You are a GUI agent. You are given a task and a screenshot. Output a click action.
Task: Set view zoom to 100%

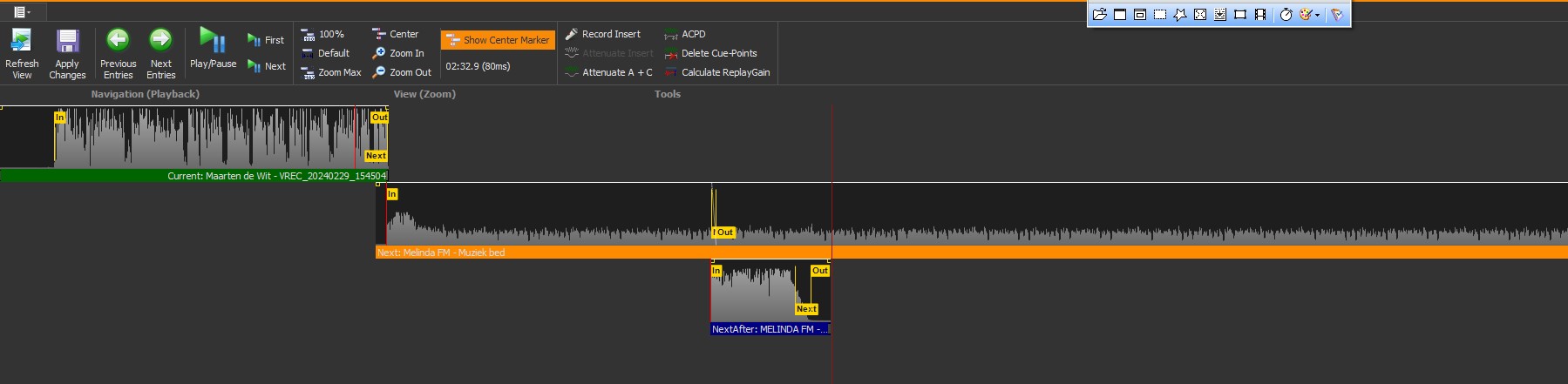coord(323,34)
